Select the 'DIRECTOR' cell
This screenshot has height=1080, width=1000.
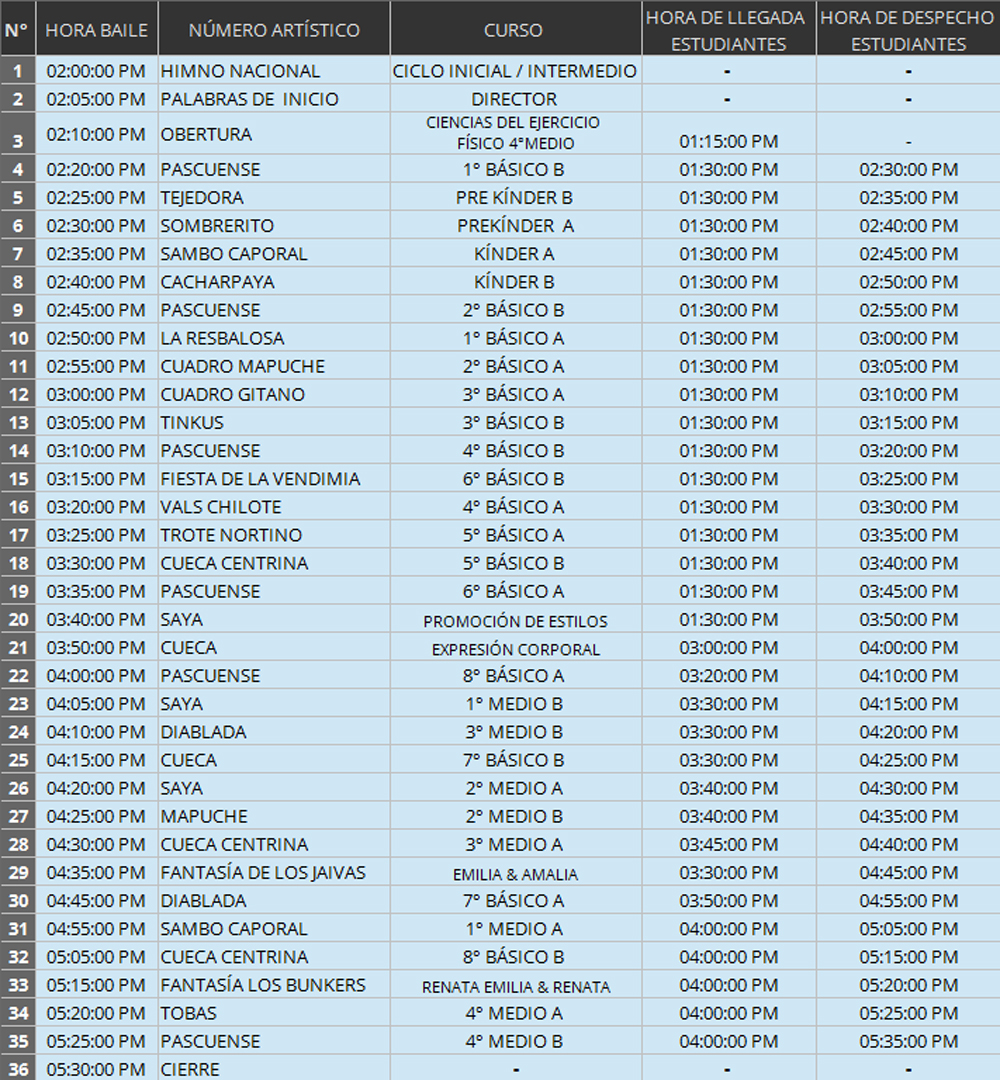516,98
